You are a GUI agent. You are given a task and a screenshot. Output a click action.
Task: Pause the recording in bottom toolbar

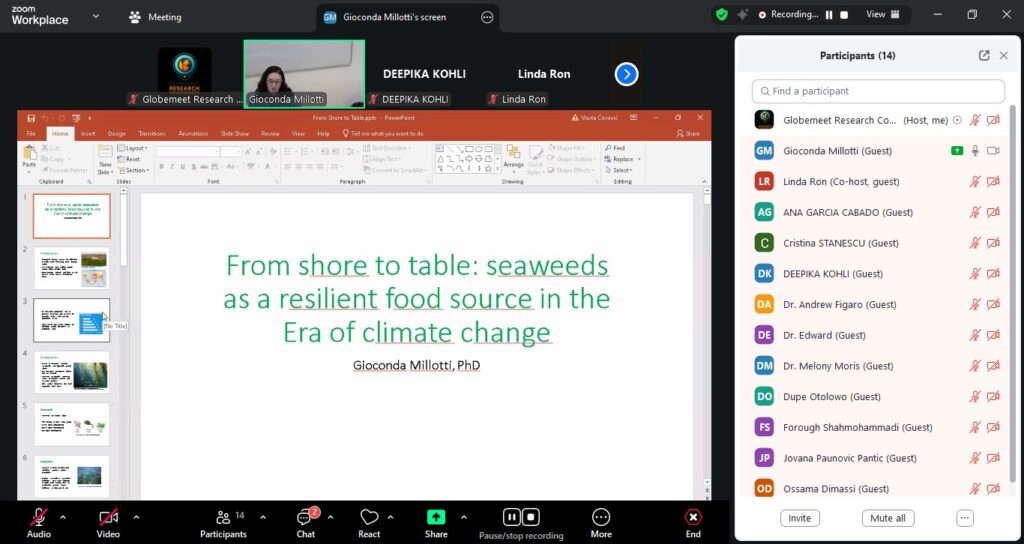(512, 517)
